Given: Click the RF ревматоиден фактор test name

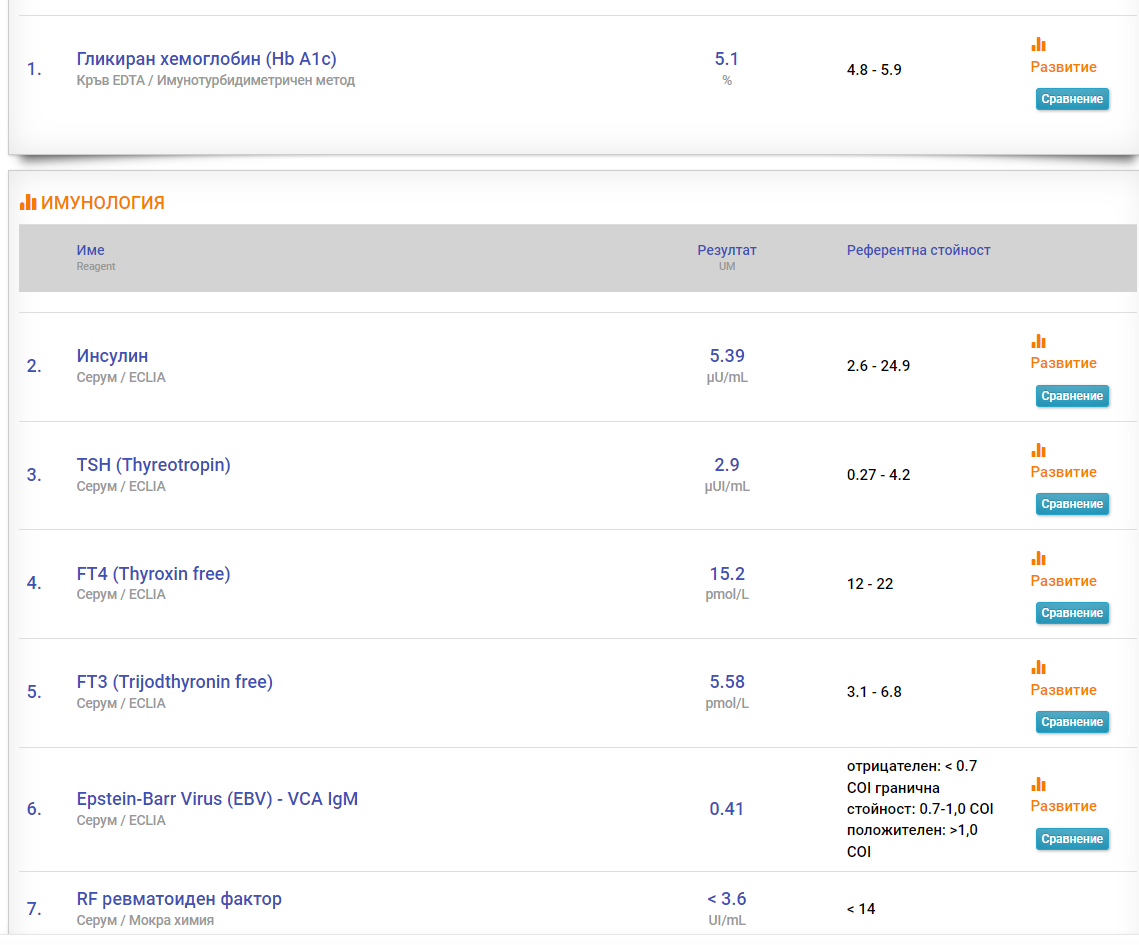Looking at the screenshot, I should point(179,899).
